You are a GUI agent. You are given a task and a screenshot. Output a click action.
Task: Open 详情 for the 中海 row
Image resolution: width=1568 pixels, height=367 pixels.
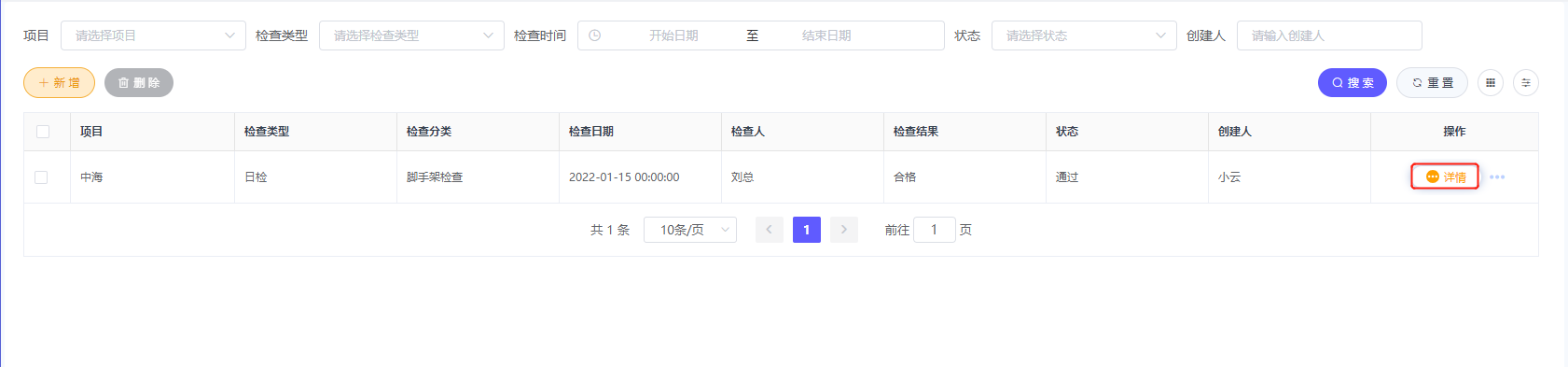click(x=1446, y=177)
